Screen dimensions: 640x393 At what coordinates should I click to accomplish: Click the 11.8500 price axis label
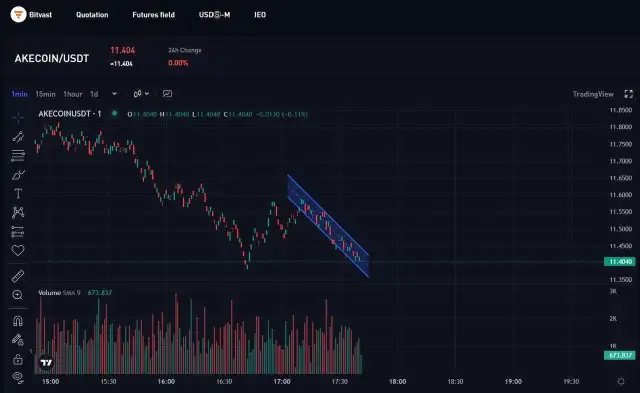[x=621, y=110]
